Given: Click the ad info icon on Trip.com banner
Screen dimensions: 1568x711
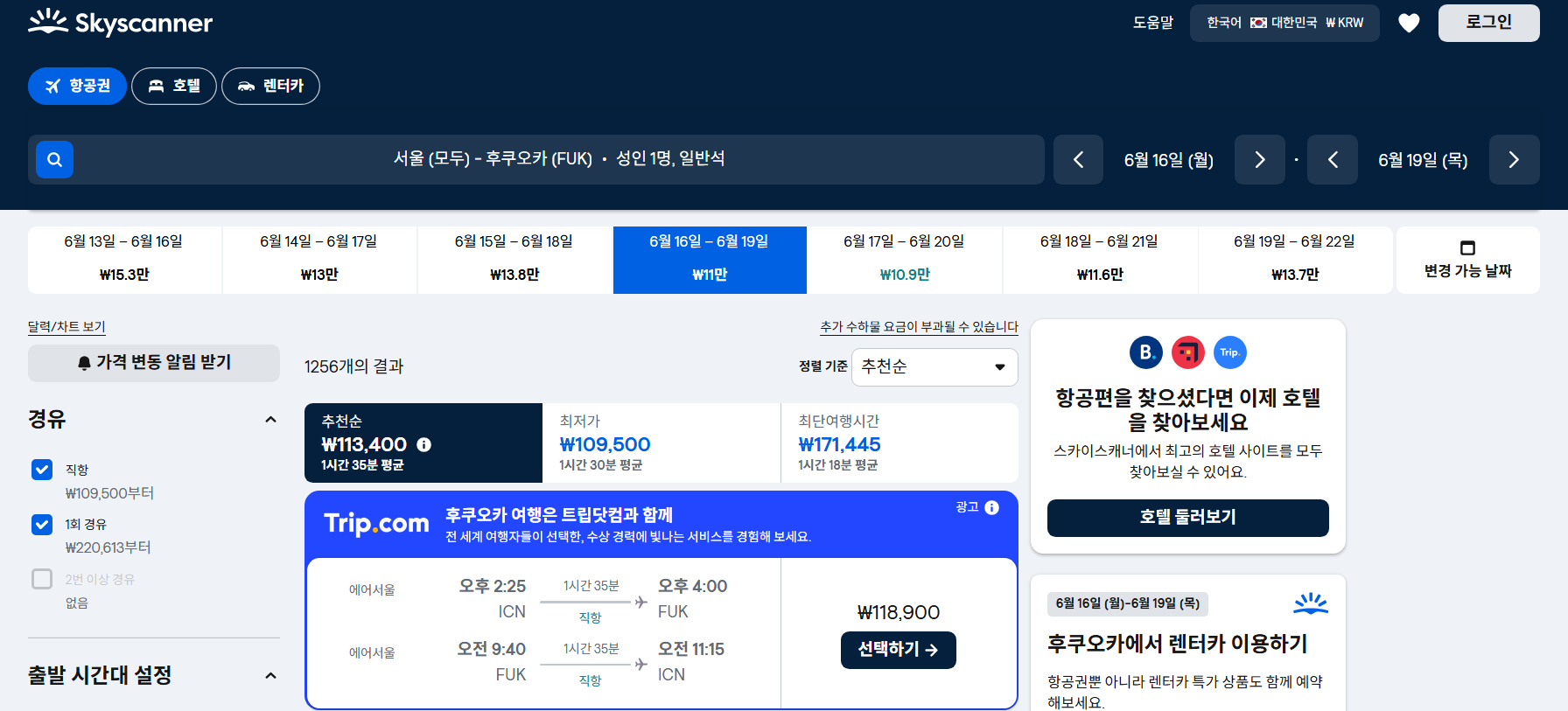Looking at the screenshot, I should (992, 507).
